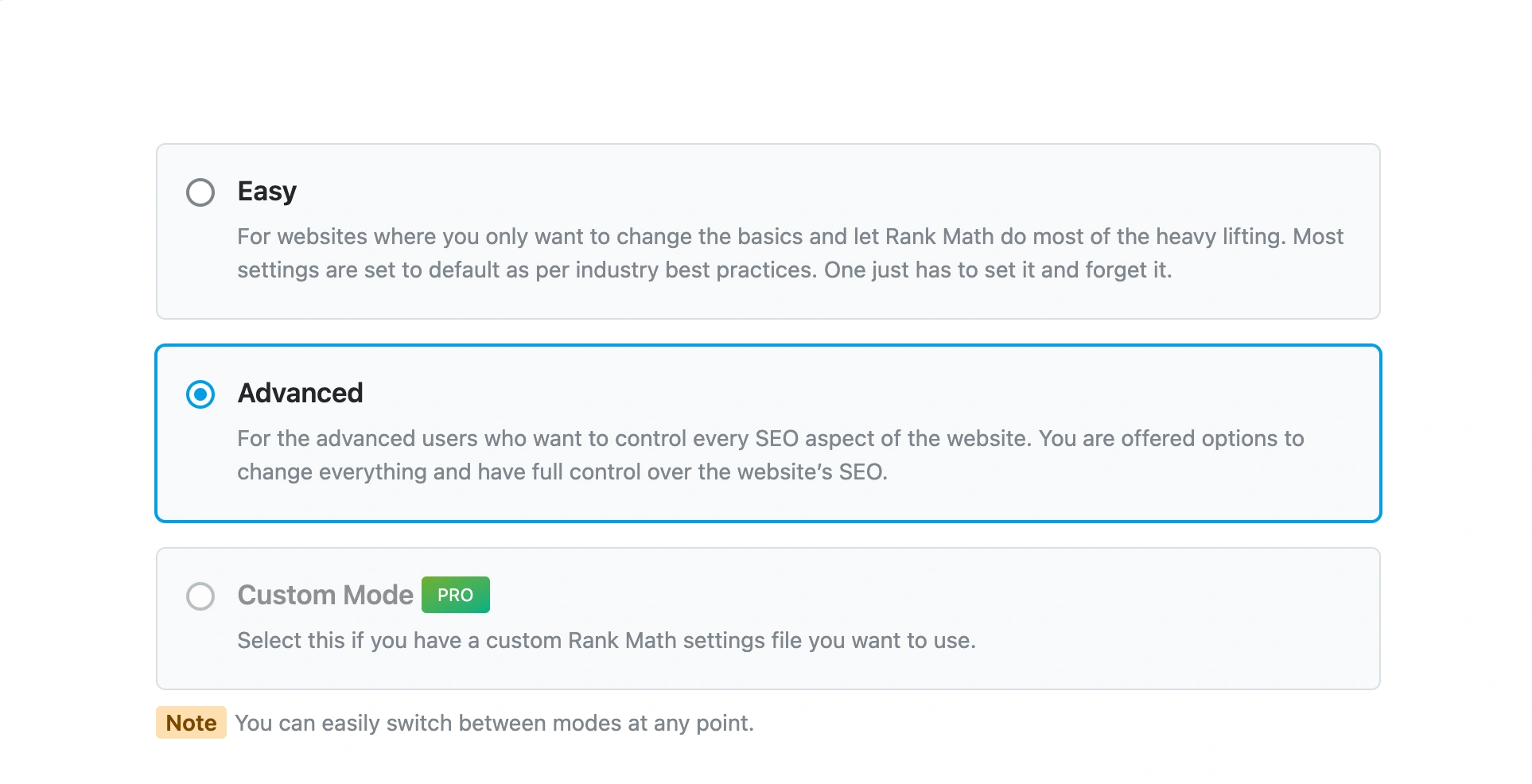
Task: Click the line starting "For websites where you"
Action: 790,237
